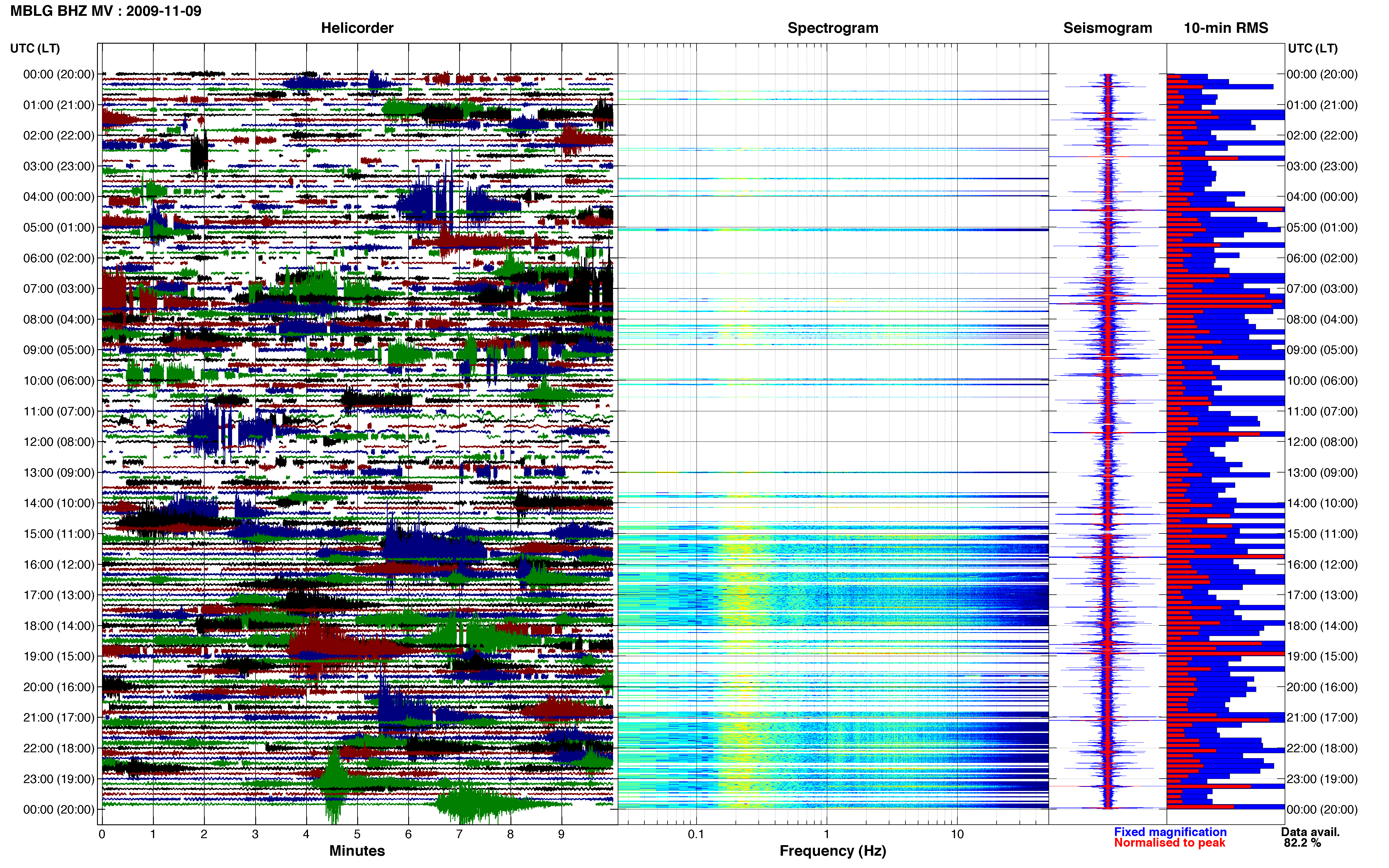Click right-side time label '19:00 (15:00)'
This screenshot has width=1389, height=868.
point(1322,656)
